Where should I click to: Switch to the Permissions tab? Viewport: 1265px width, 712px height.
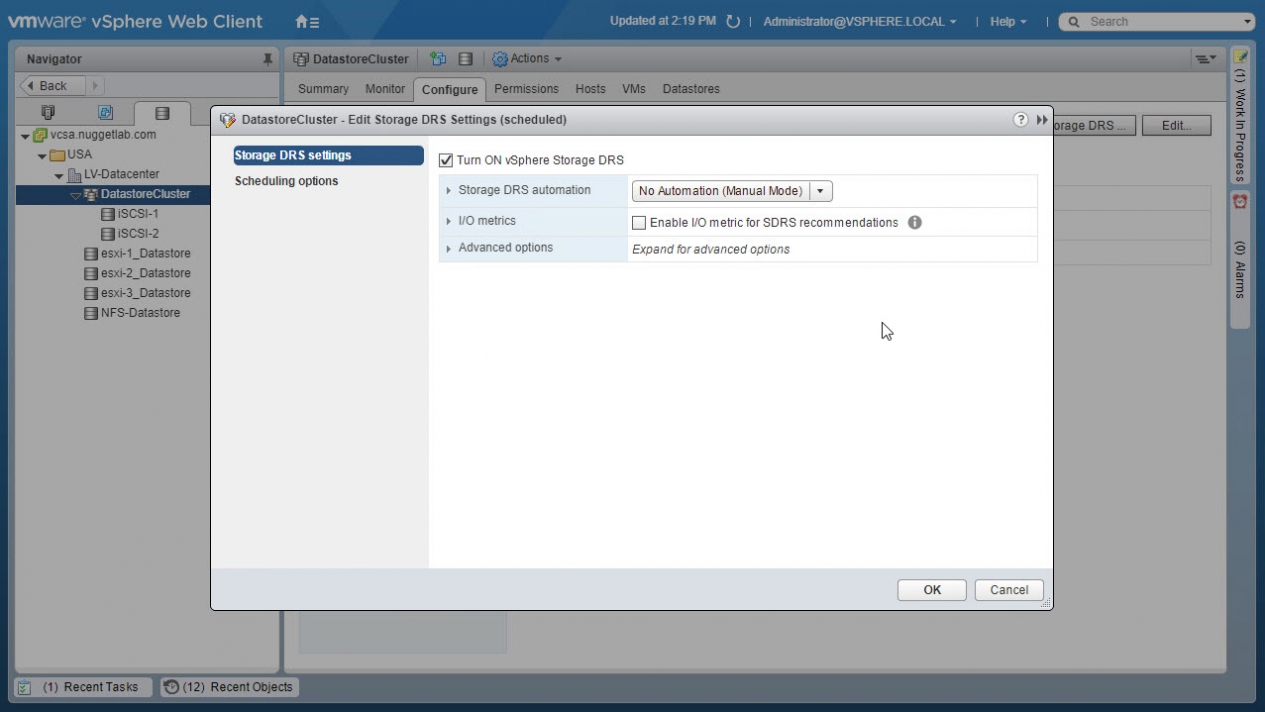pyautogui.click(x=526, y=89)
